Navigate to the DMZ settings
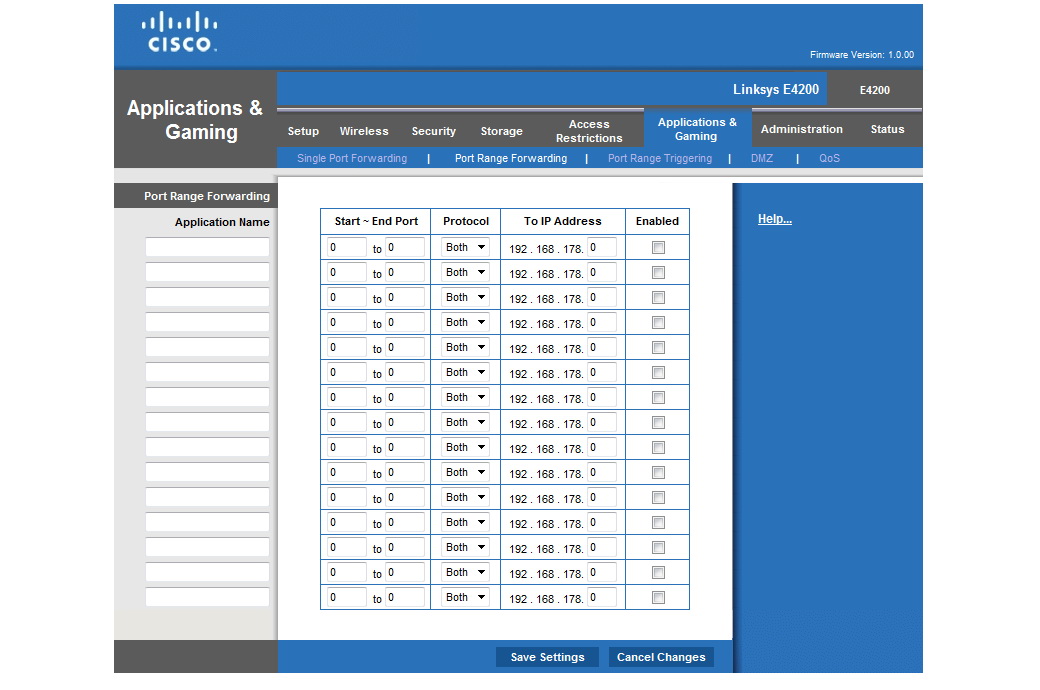Image resolution: width=1040 pixels, height=690 pixels. pyautogui.click(x=762, y=158)
